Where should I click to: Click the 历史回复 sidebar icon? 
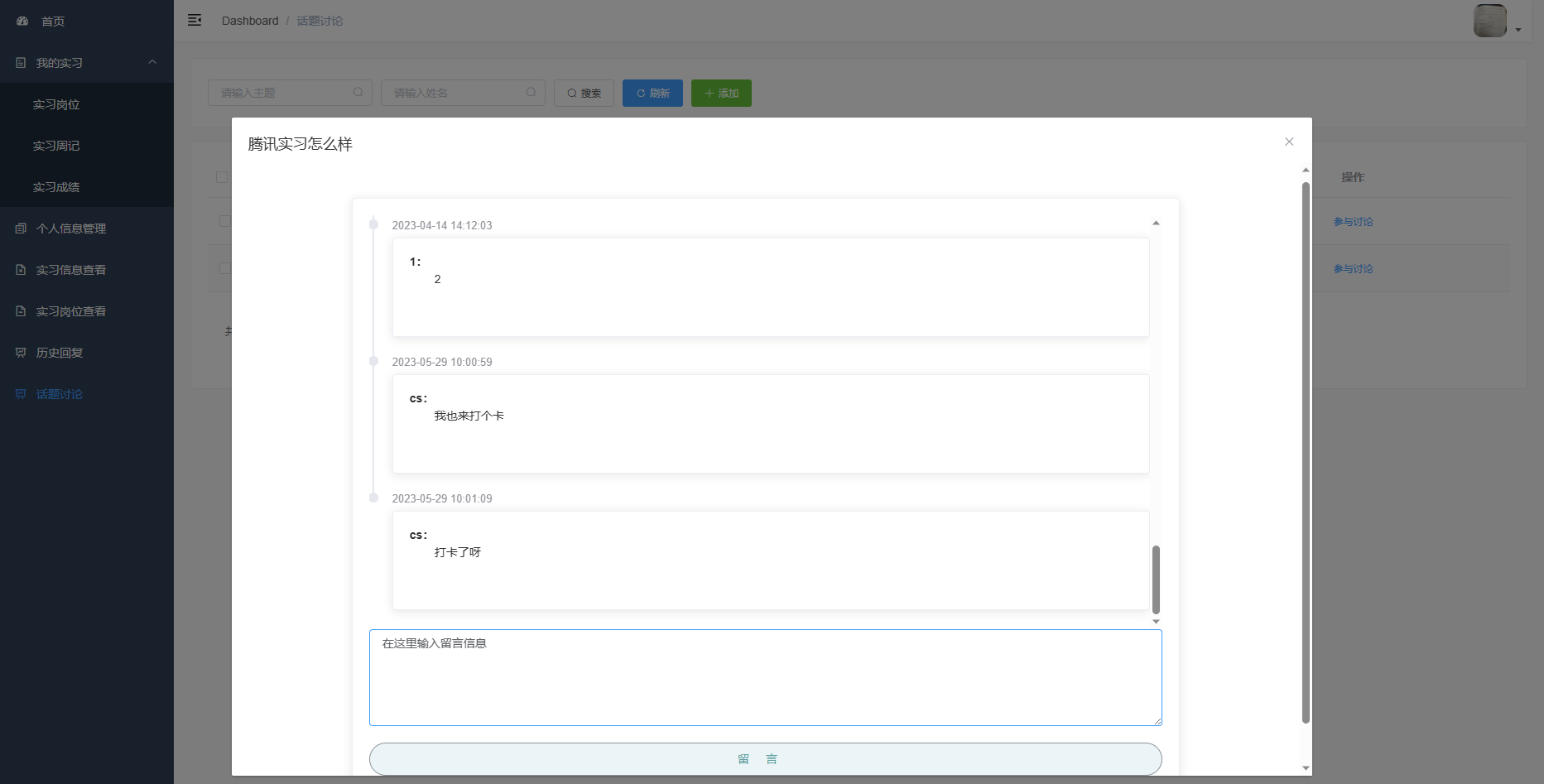21,353
